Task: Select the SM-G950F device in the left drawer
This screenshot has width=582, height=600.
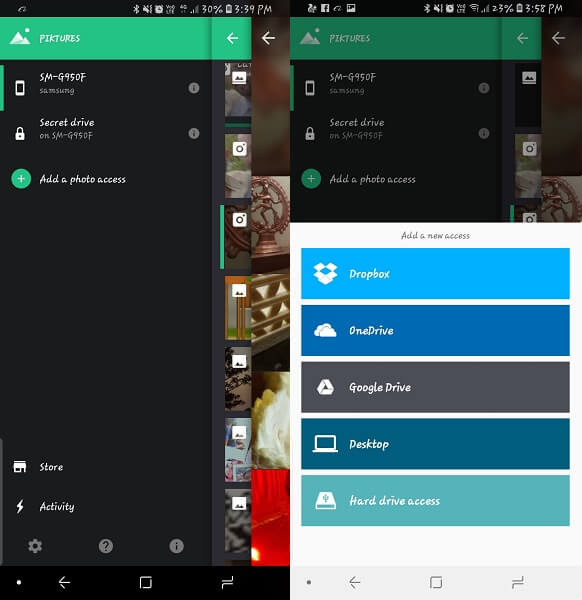Action: (106, 88)
